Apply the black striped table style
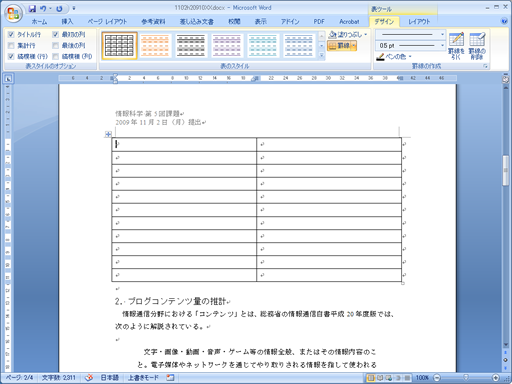512x384 pixels. (191, 45)
